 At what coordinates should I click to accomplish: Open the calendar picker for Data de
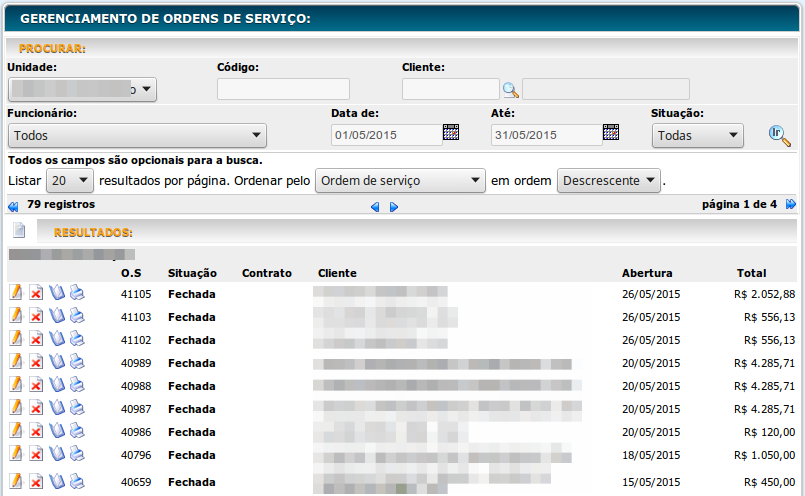point(450,133)
